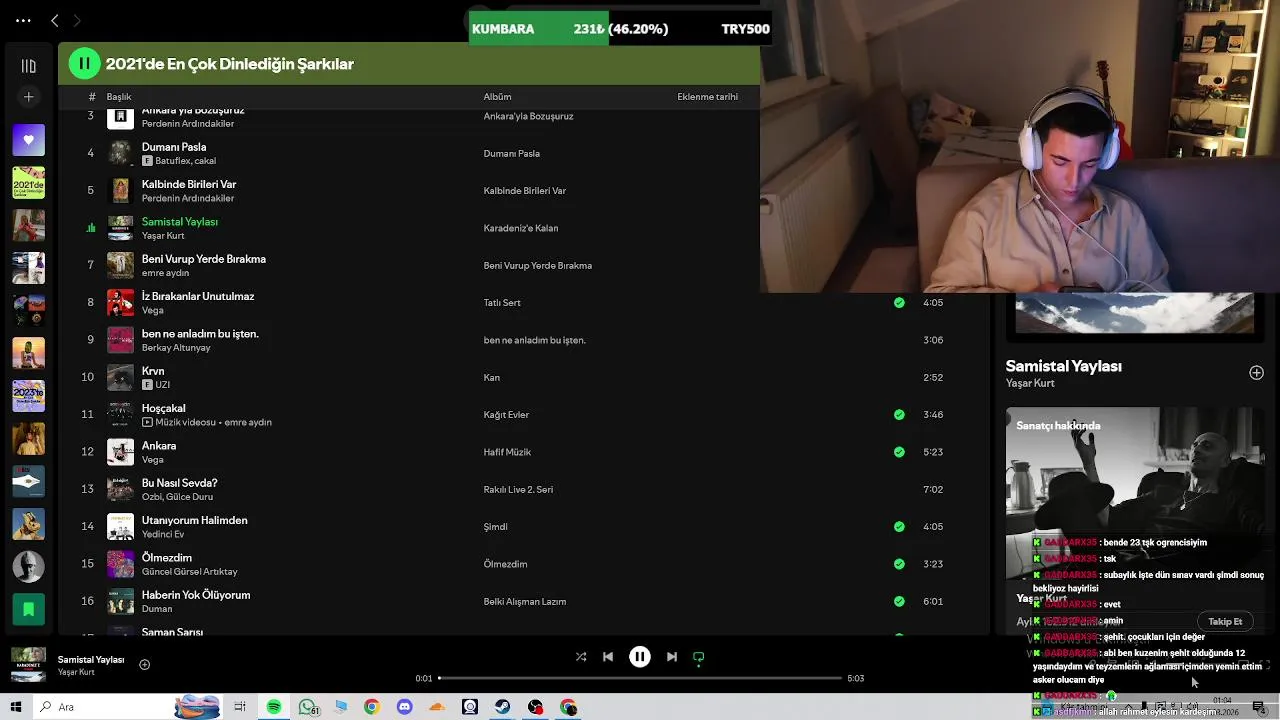Open Your Library sidebar icon
This screenshot has height=720, width=1280.
click(x=29, y=66)
